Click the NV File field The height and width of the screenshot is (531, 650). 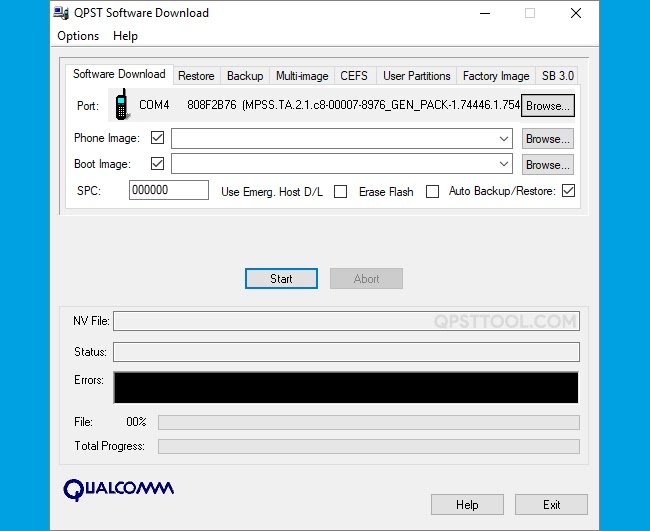[346, 321]
